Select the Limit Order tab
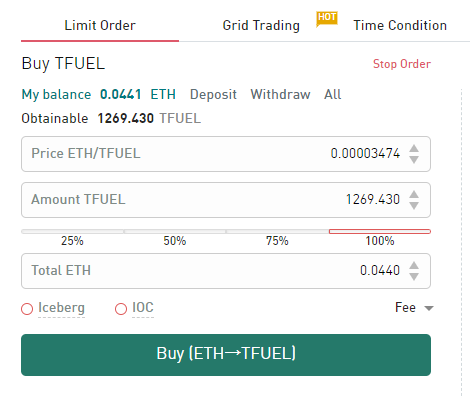The height and width of the screenshot is (408, 470). 100,25
